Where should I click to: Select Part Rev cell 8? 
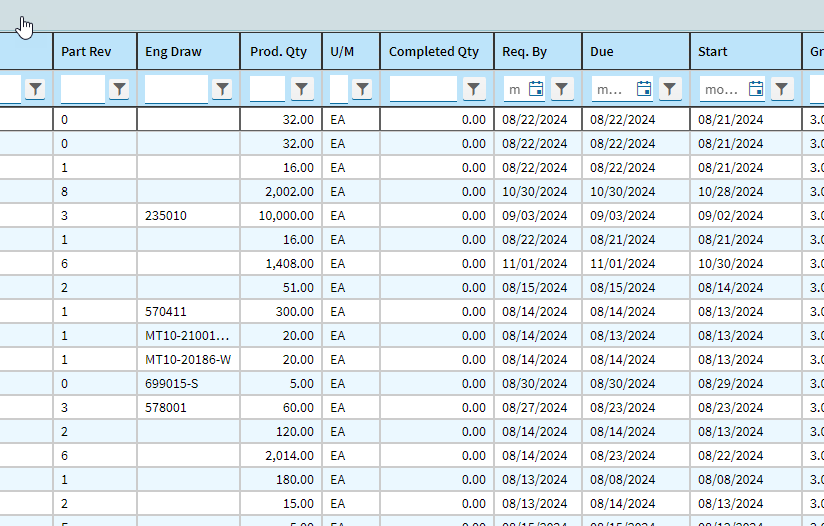[95, 192]
